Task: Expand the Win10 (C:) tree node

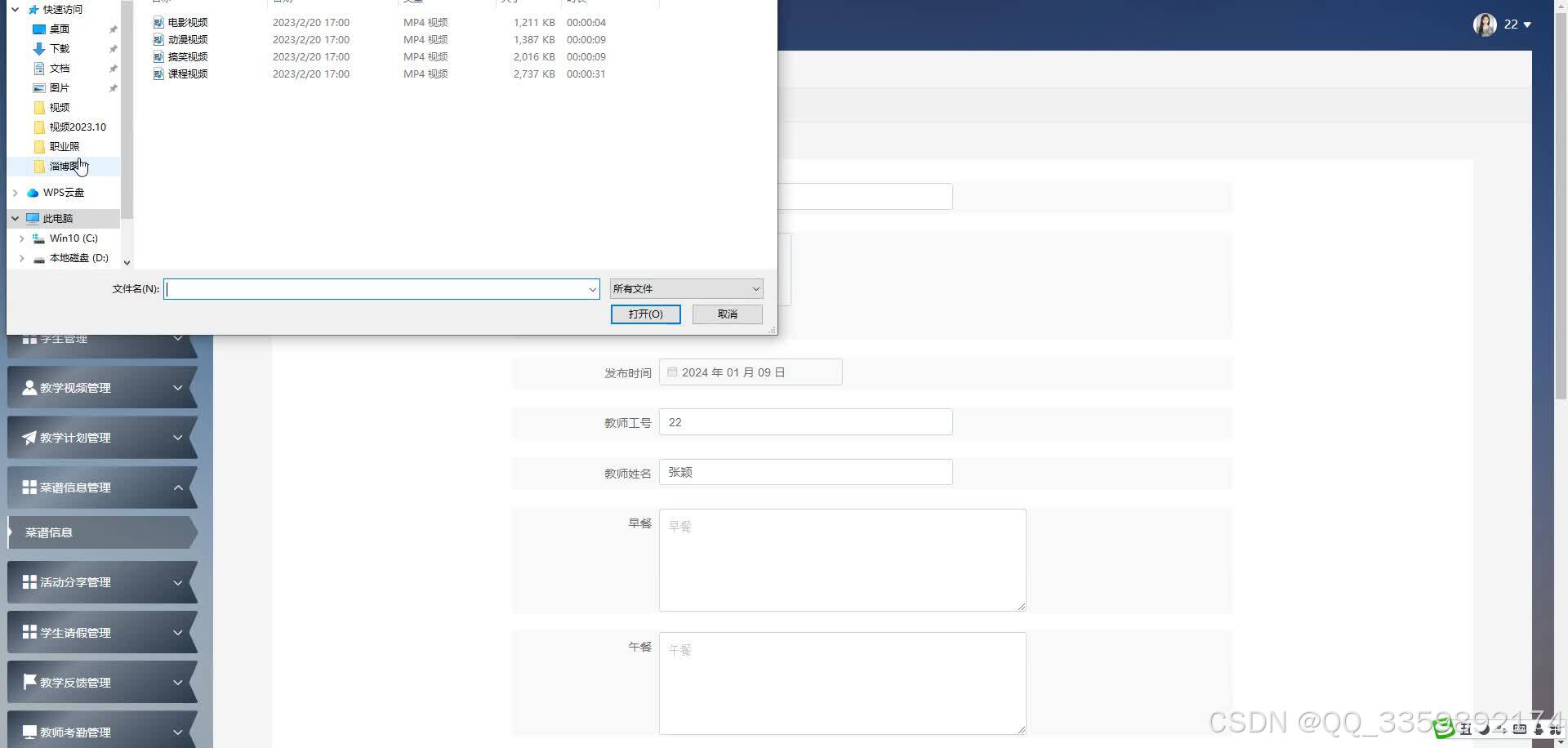Action: [21, 238]
